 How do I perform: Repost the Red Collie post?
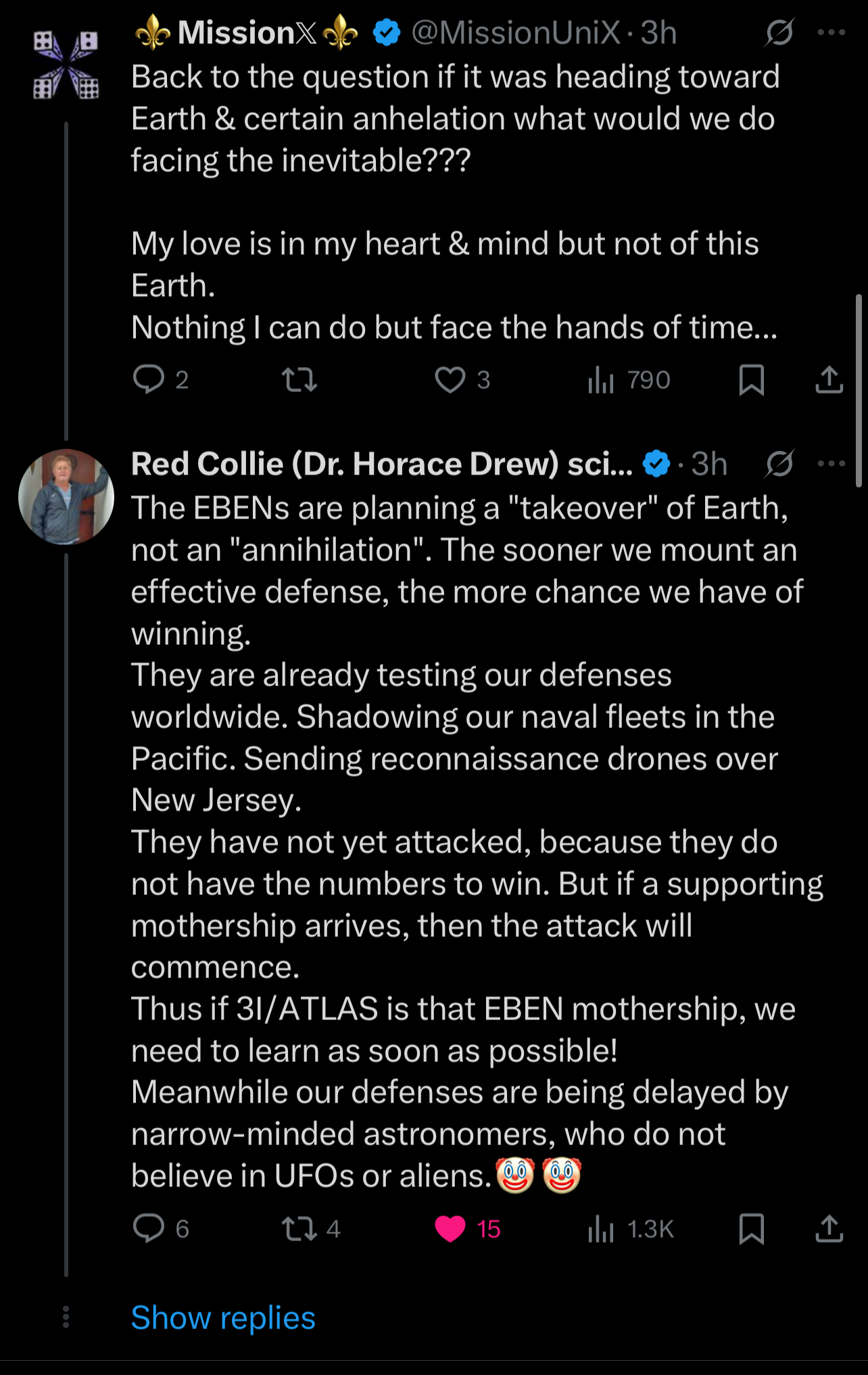click(x=299, y=1228)
